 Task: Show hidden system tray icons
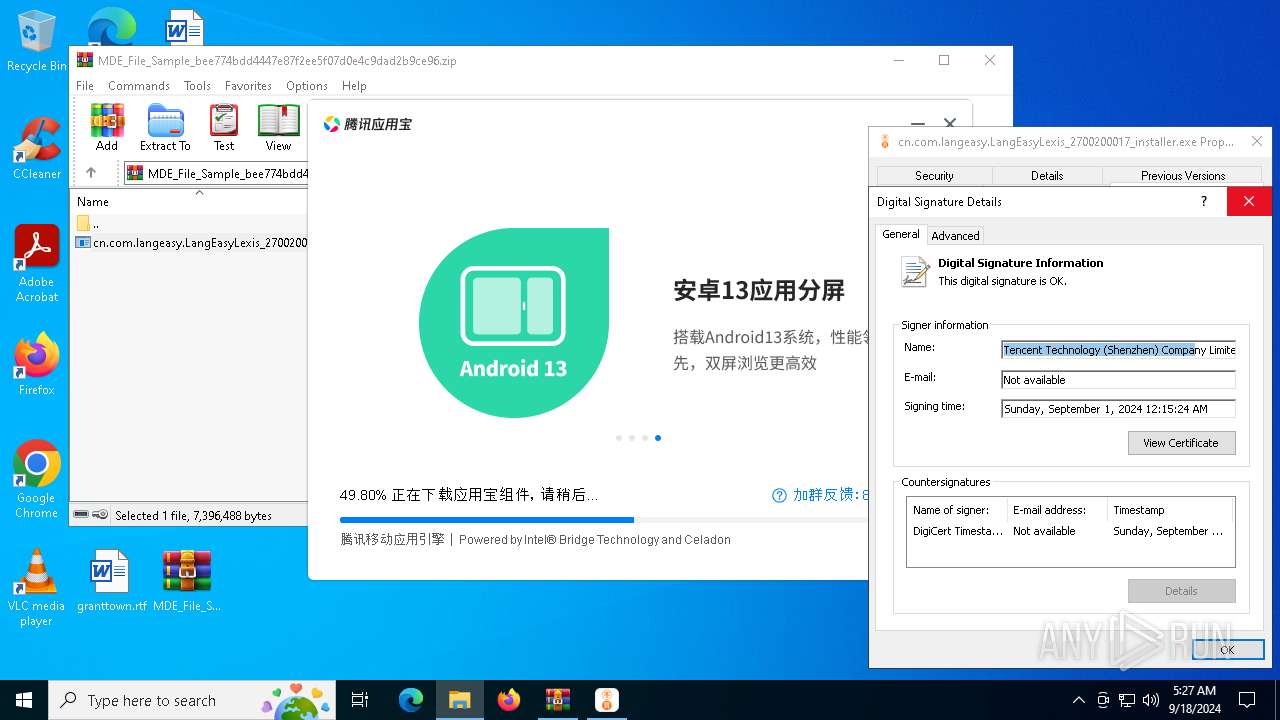pyautogui.click(x=1078, y=700)
